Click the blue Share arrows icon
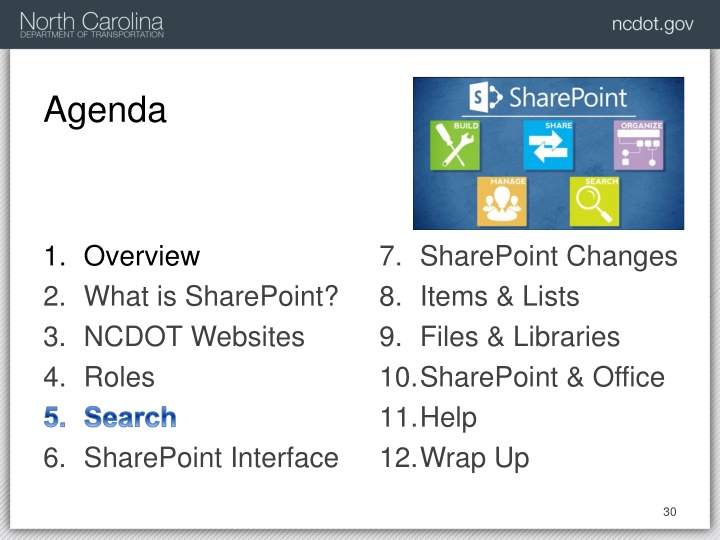 [x=548, y=146]
